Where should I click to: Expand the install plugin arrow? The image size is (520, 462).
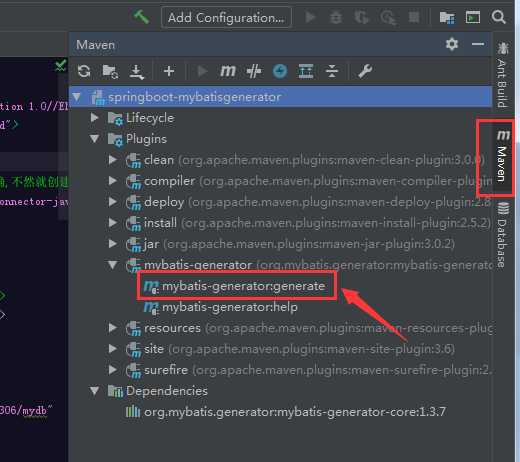pos(113,223)
